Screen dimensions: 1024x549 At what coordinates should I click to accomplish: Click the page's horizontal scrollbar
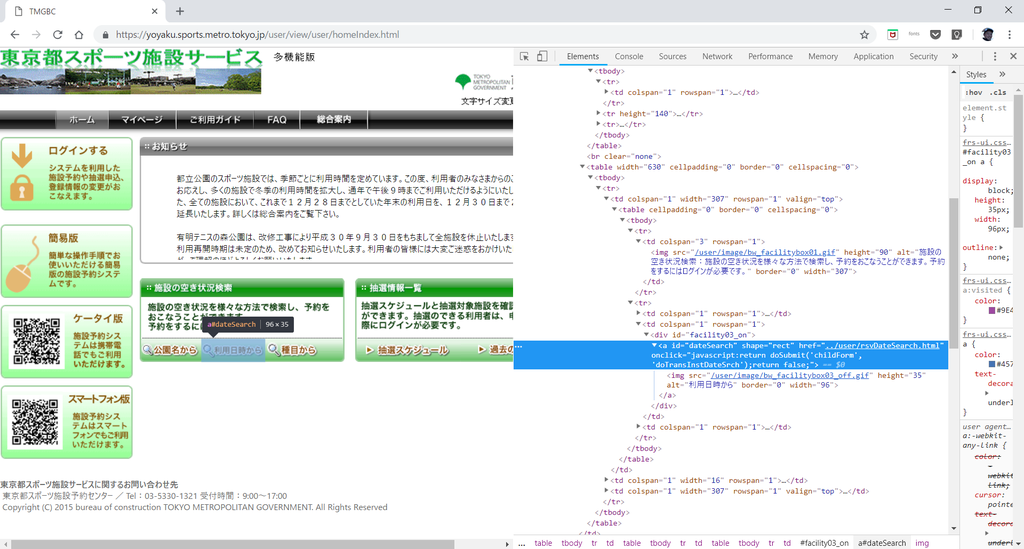pyautogui.click(x=232, y=544)
